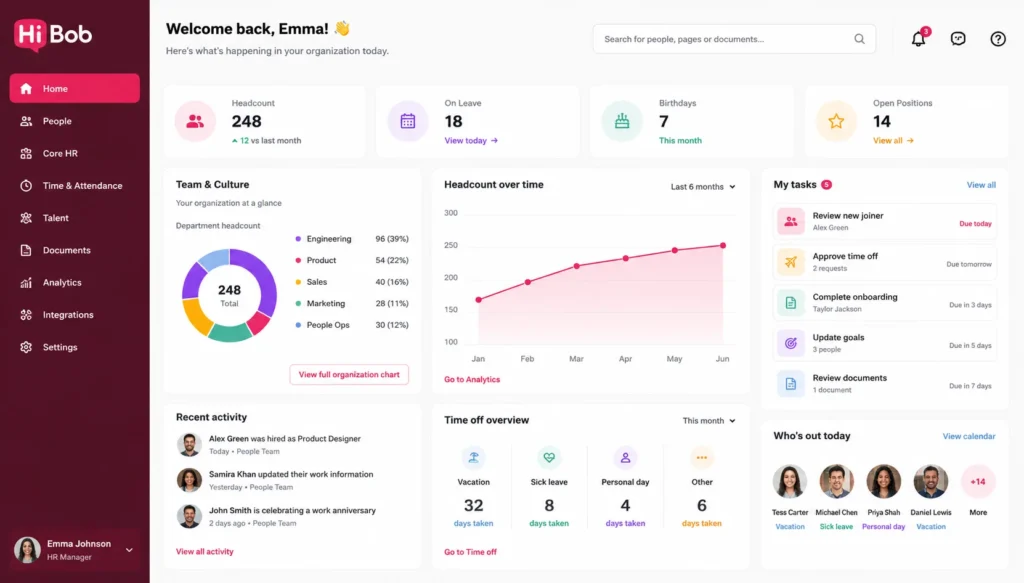Click the Jun data point on chart

click(x=723, y=245)
